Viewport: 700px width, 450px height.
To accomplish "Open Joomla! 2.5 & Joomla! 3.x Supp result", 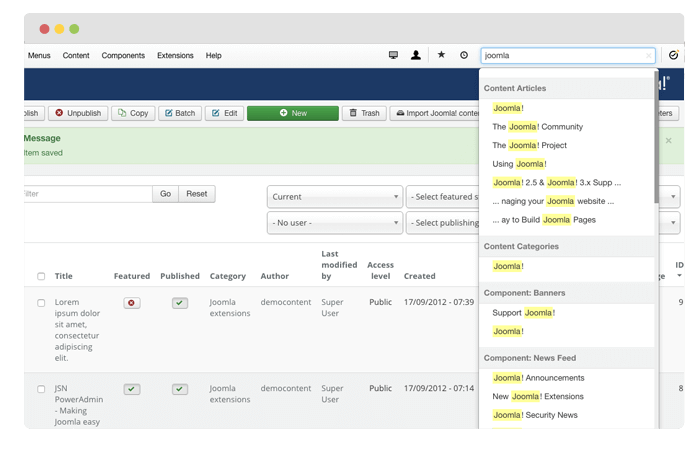I will (x=557, y=183).
